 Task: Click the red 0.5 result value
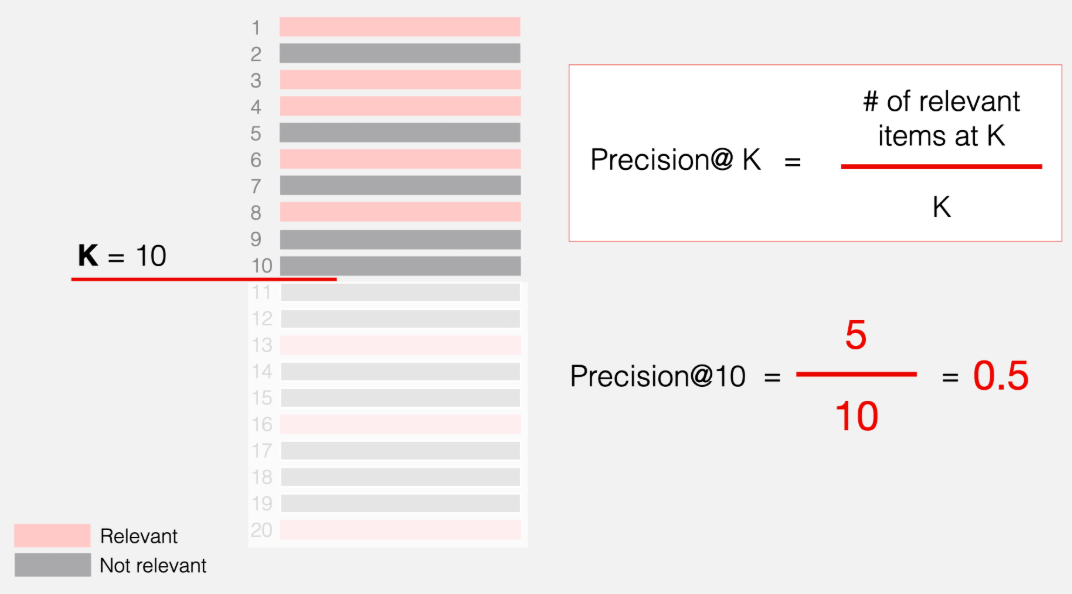pyautogui.click(x=1000, y=376)
